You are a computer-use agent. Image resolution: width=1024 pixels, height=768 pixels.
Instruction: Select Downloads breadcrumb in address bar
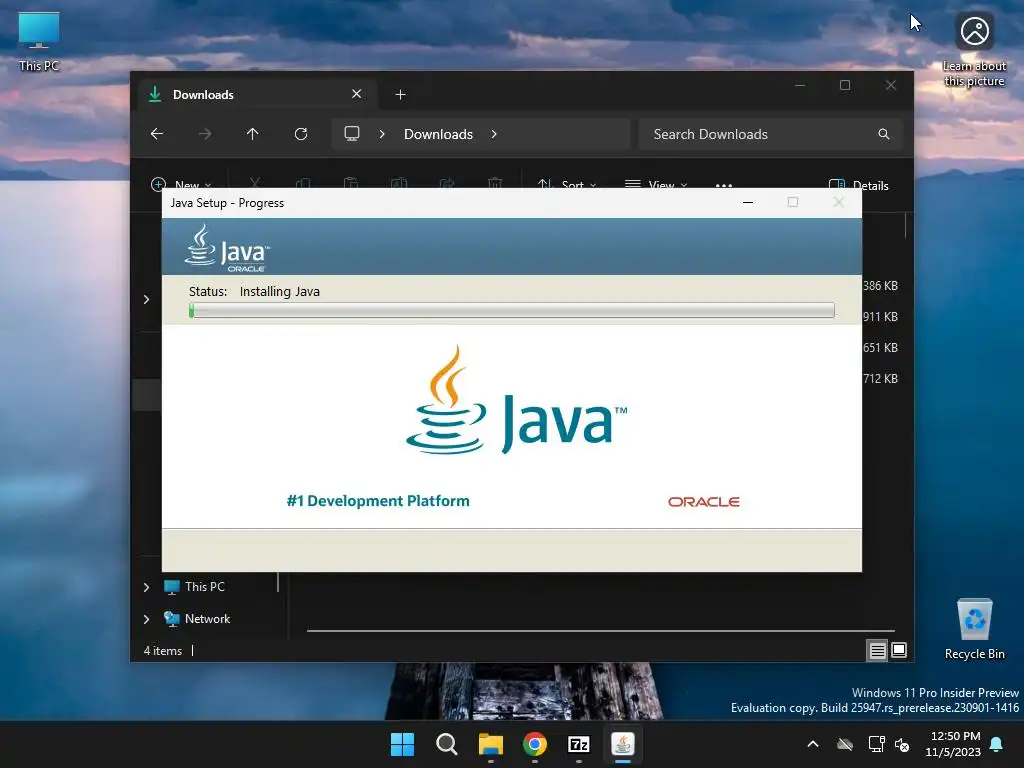438,134
